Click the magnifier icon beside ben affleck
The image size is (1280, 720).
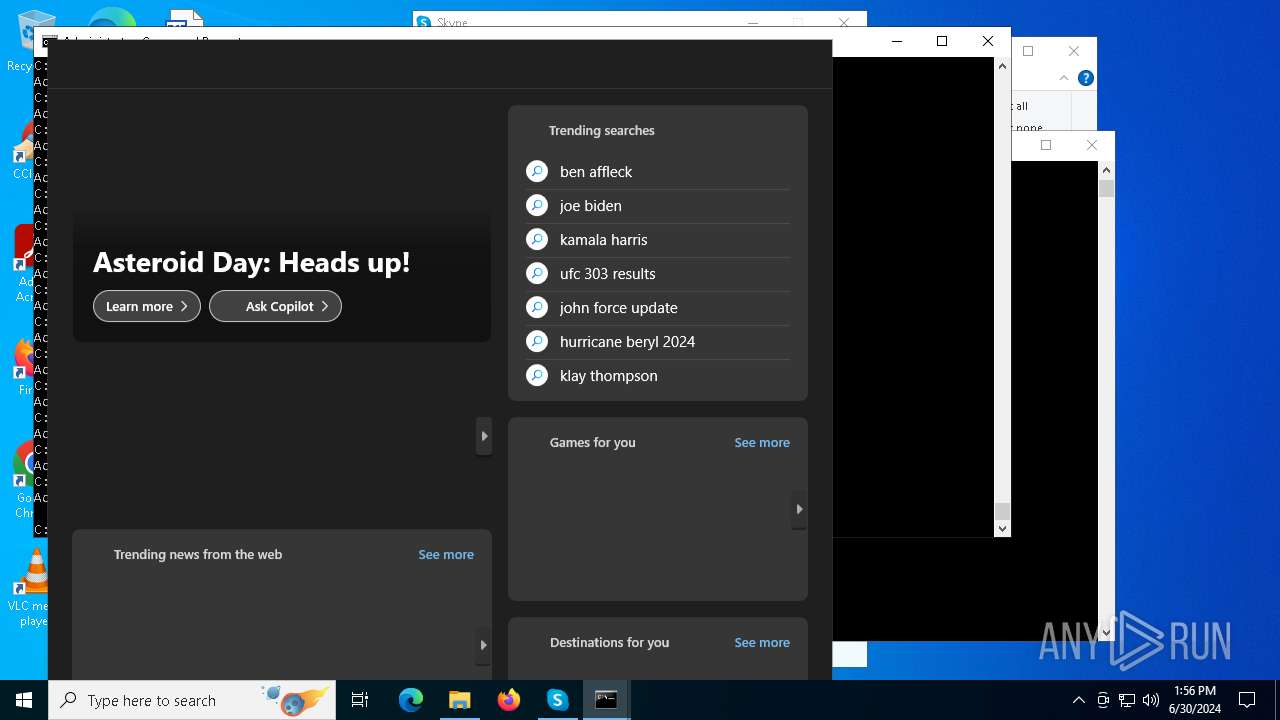537,172
